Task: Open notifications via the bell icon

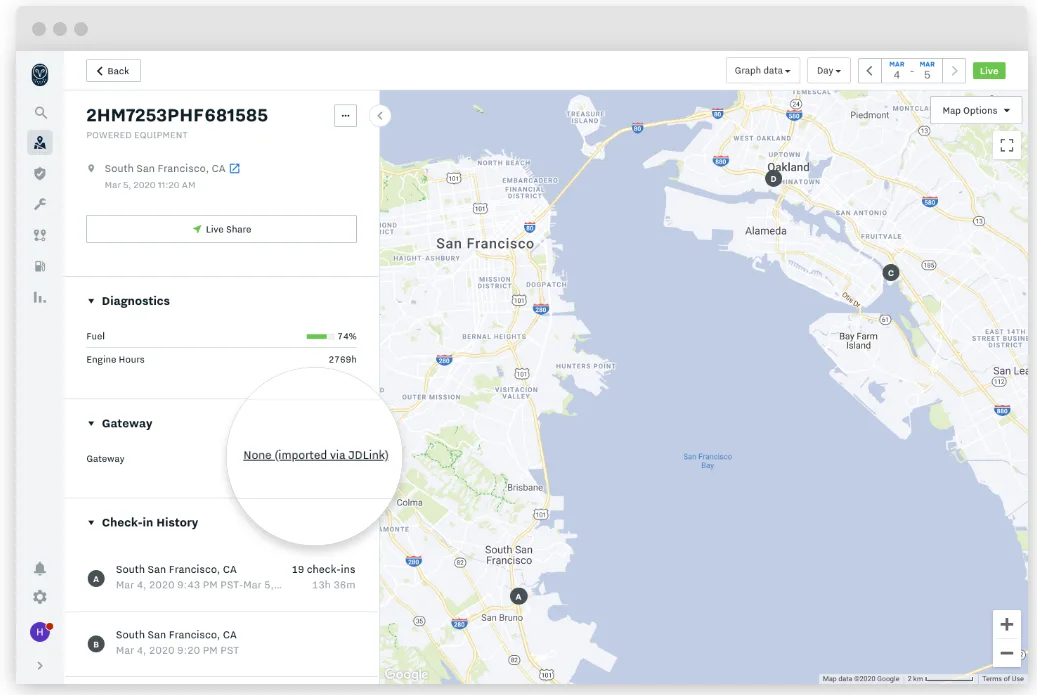Action: point(40,568)
